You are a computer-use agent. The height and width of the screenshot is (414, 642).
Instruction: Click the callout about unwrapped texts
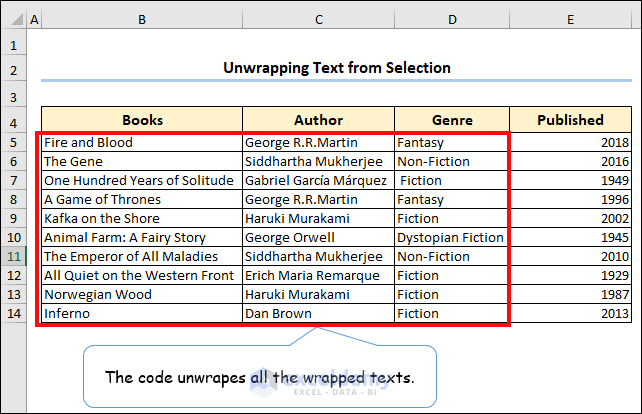point(259,378)
